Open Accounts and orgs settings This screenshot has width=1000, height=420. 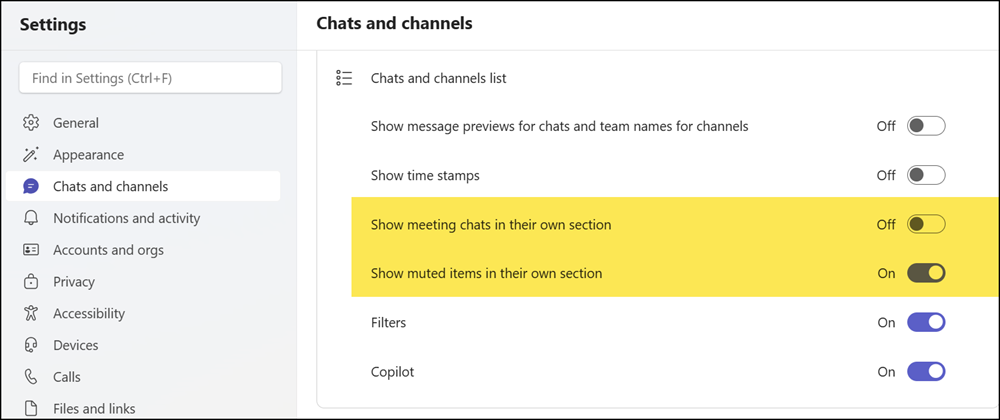[143, 250]
